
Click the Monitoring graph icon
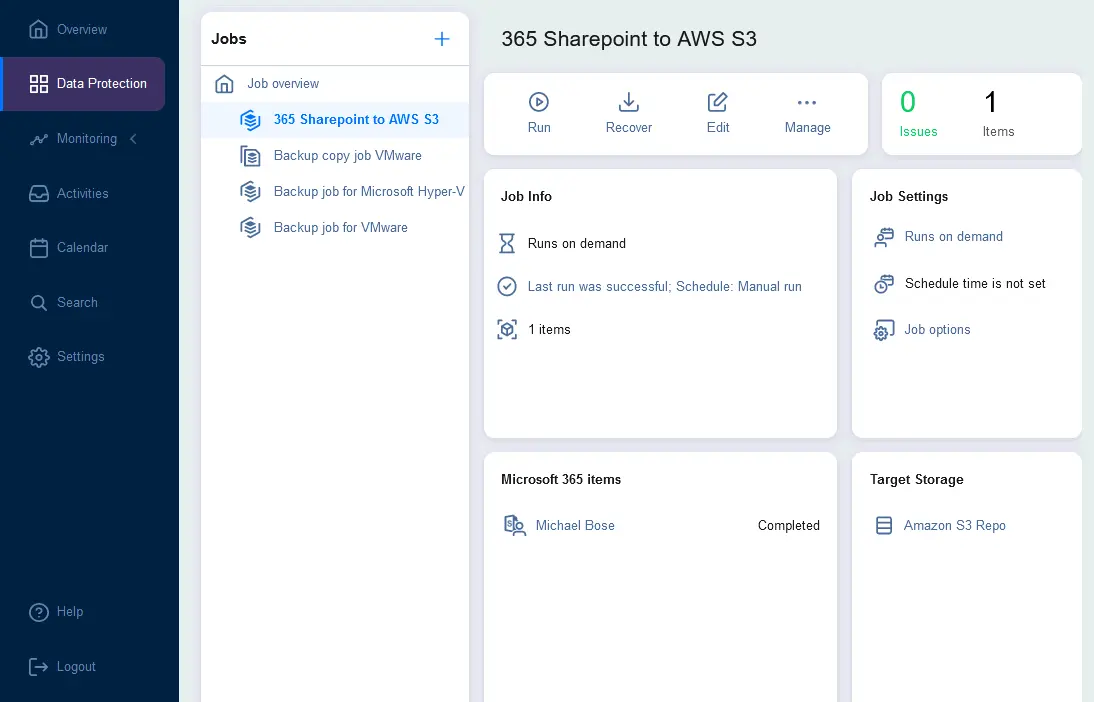point(38,139)
